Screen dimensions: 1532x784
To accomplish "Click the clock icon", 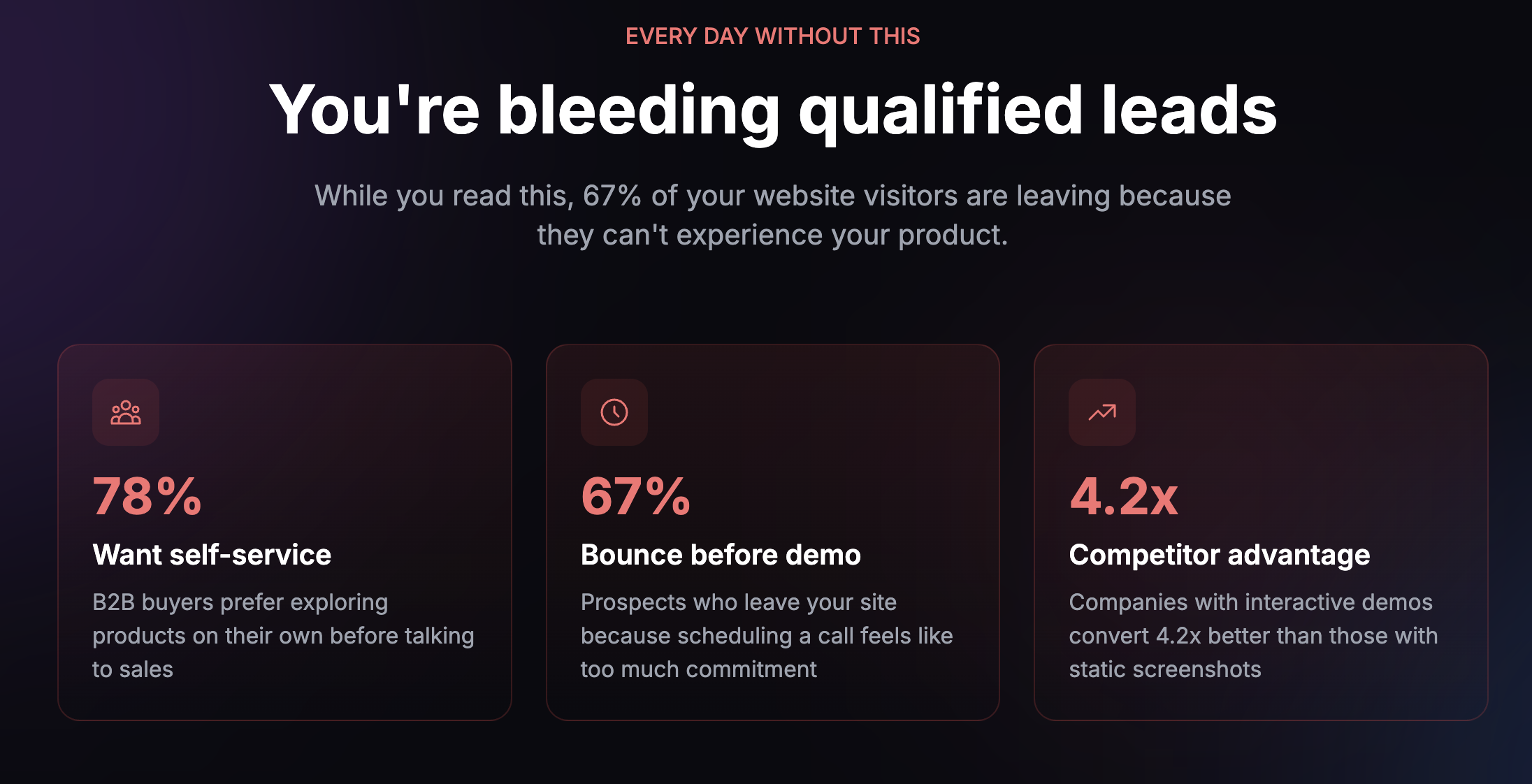I will pos(614,412).
